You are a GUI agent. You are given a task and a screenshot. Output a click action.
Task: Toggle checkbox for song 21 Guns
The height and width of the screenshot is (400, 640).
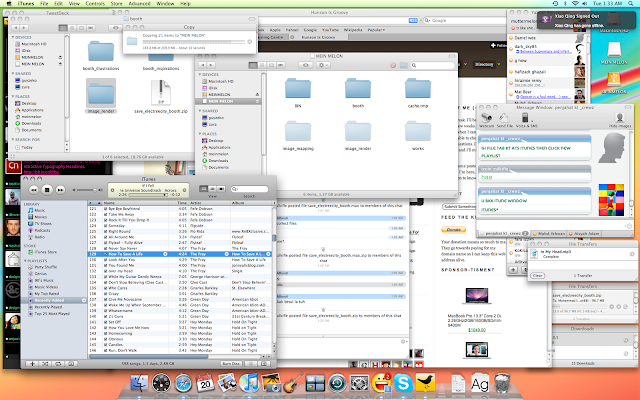pos(105,316)
